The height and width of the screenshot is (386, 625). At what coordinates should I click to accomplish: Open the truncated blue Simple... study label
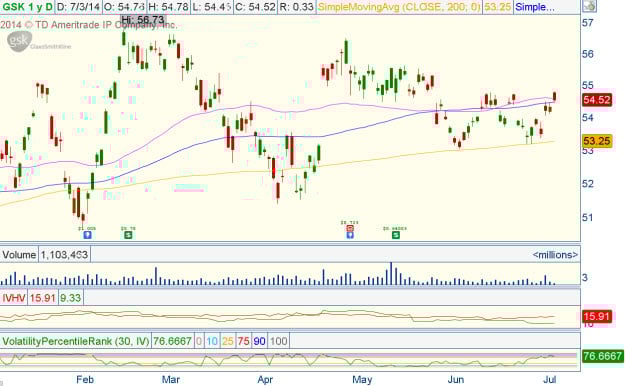(x=535, y=7)
